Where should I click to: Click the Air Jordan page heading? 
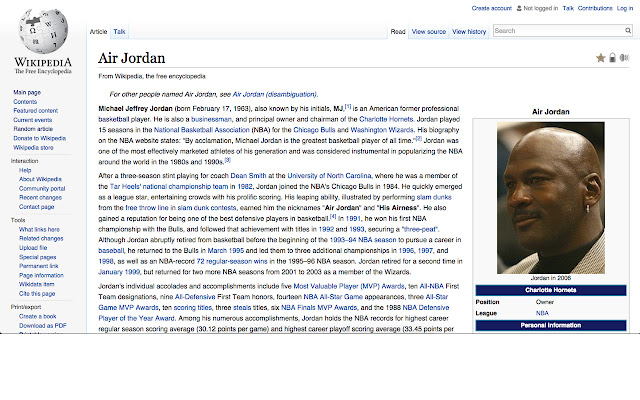click(x=131, y=58)
